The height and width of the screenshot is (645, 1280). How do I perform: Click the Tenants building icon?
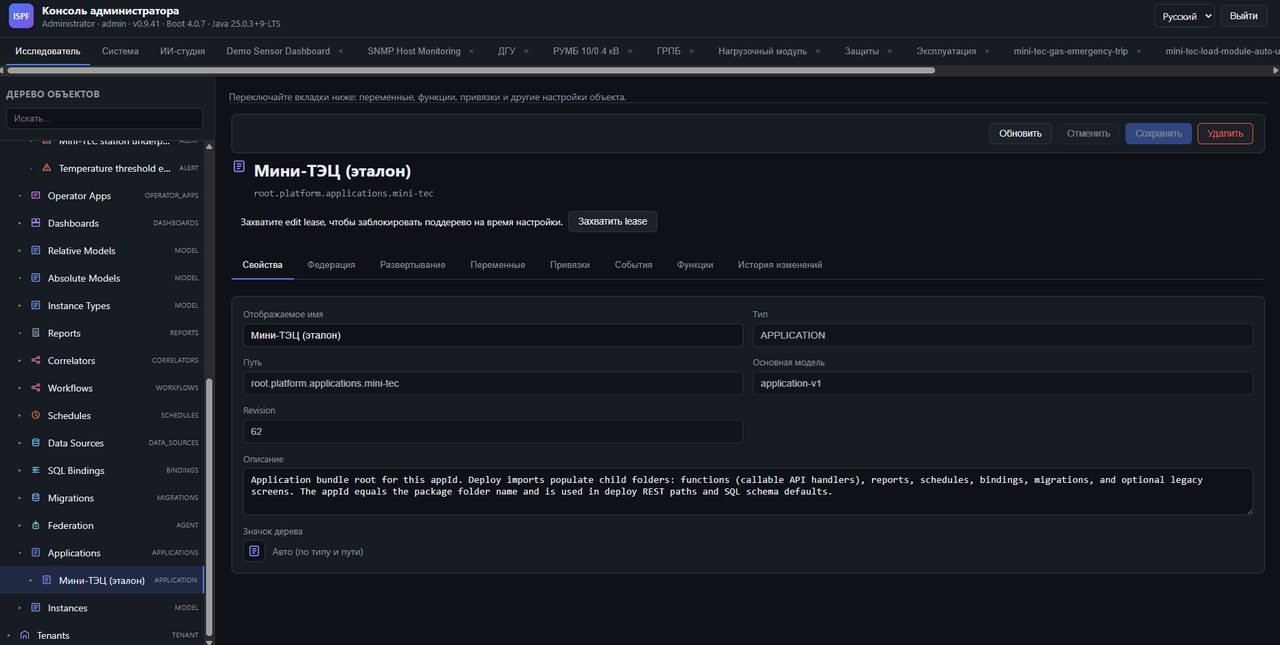pos(25,635)
